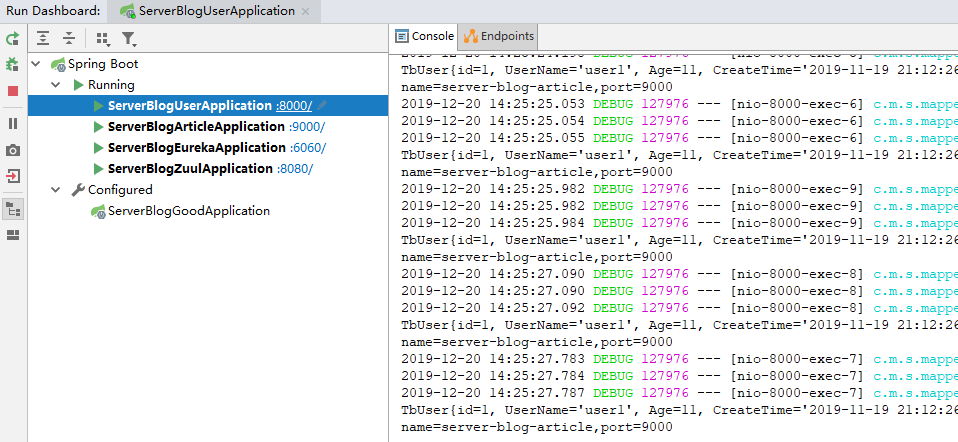
Task: Close the ServerBlogUserApplication dashboard tab
Action: tap(305, 11)
